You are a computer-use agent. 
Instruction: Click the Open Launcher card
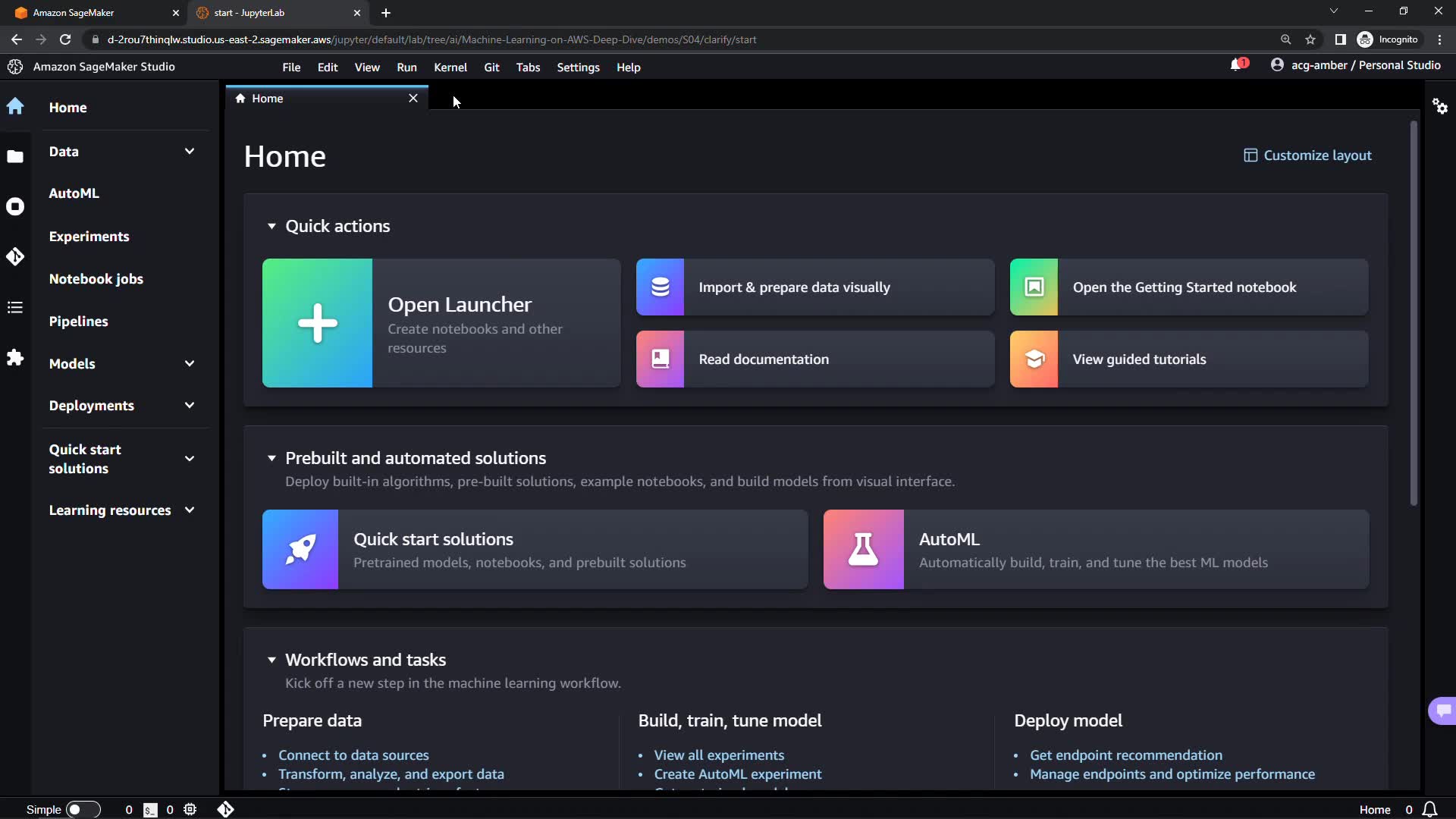point(441,323)
